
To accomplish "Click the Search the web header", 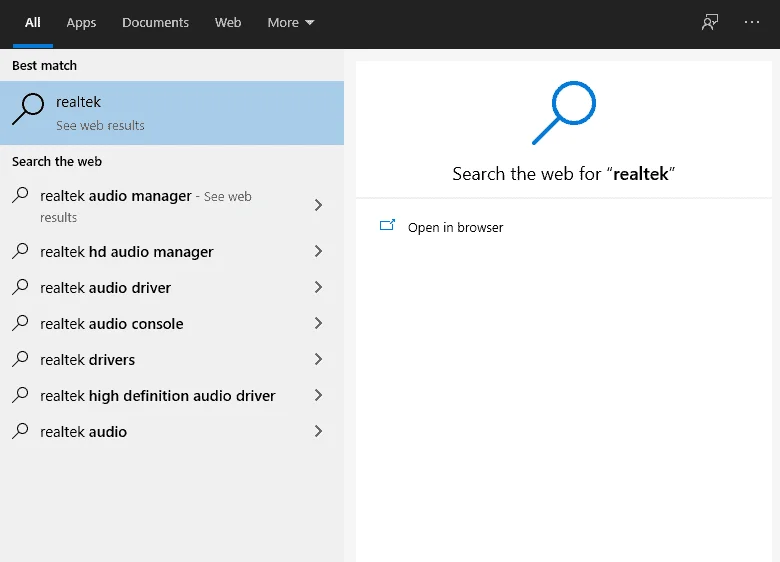I will [x=57, y=162].
